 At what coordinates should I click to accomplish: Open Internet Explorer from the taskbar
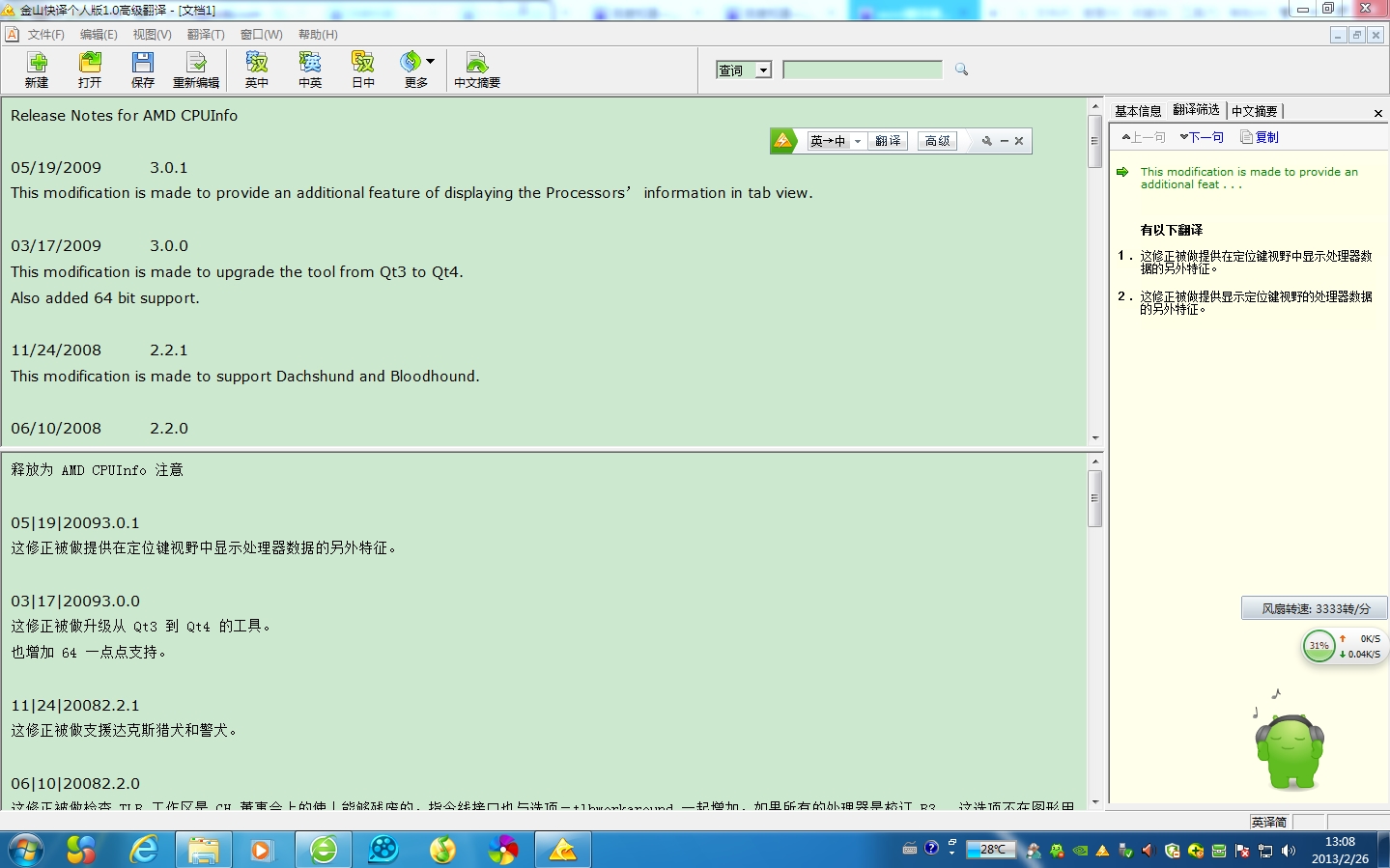click(144, 851)
